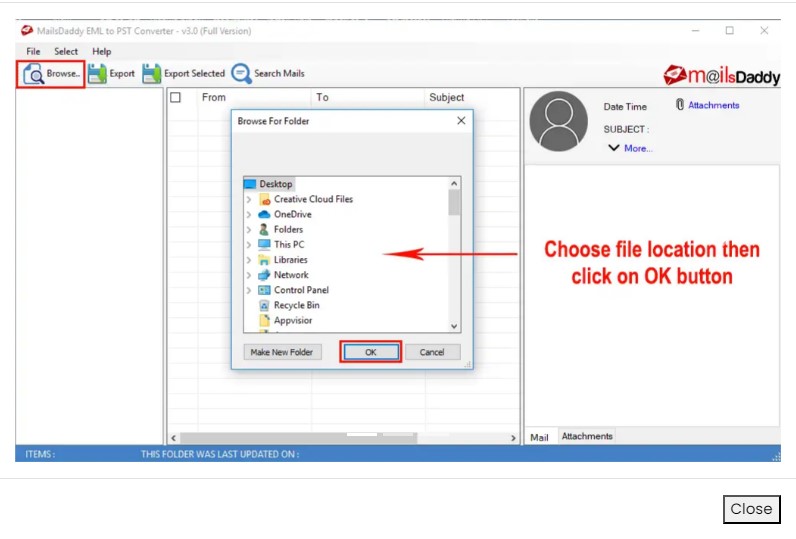The width and height of the screenshot is (796, 539).
Task: Sort by the Subject column header
Action: pyautogui.click(x=447, y=97)
